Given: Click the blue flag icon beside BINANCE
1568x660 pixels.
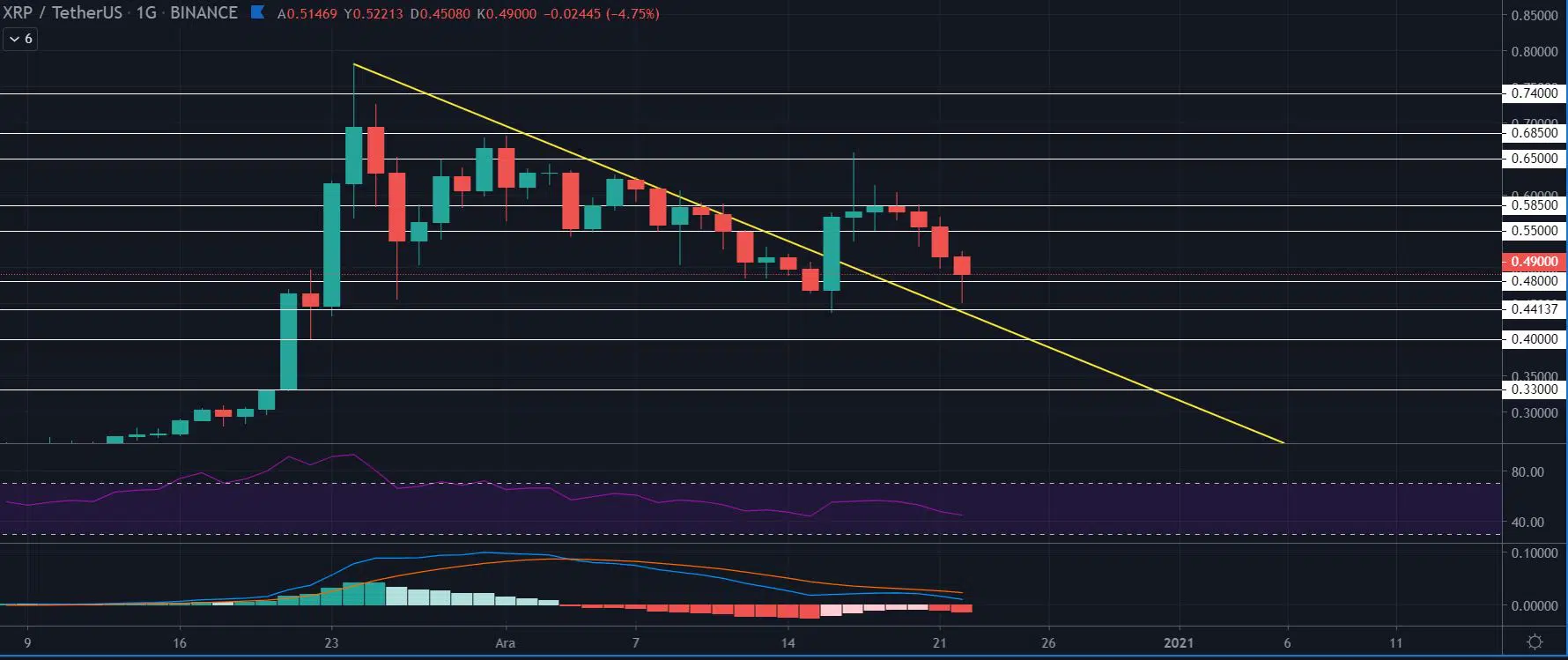Looking at the screenshot, I should pos(258,12).
